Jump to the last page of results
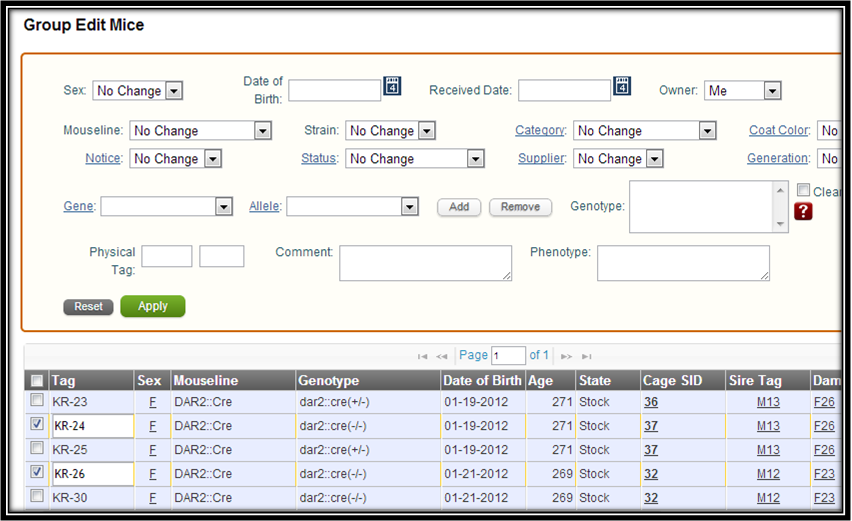Screen dimensions: 852x521 coord(587,356)
